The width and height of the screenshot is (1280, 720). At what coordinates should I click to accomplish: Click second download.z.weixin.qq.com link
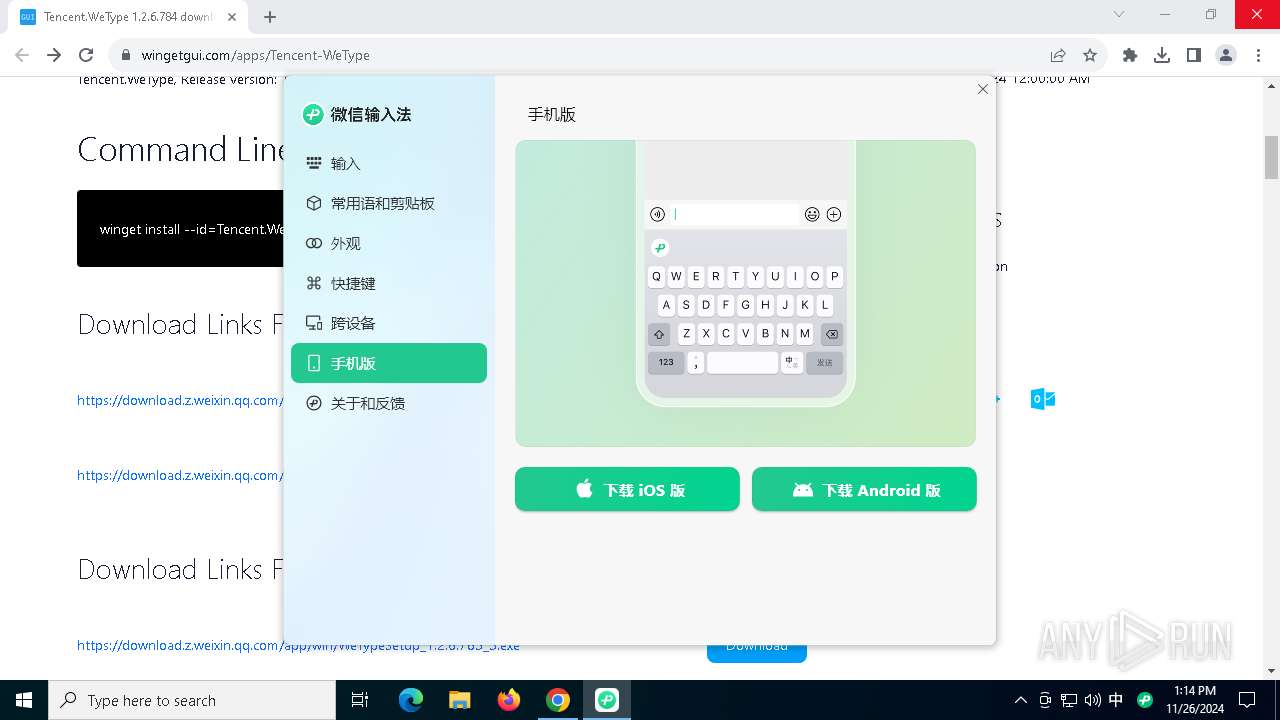179,475
